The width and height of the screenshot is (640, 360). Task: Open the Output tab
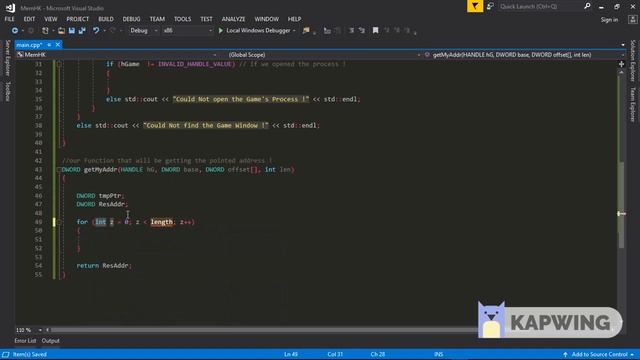51,341
